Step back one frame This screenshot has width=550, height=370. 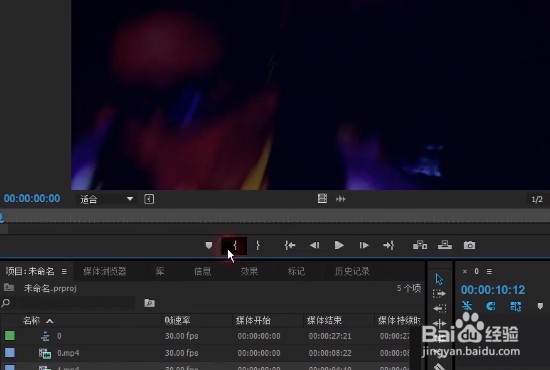[315, 245]
